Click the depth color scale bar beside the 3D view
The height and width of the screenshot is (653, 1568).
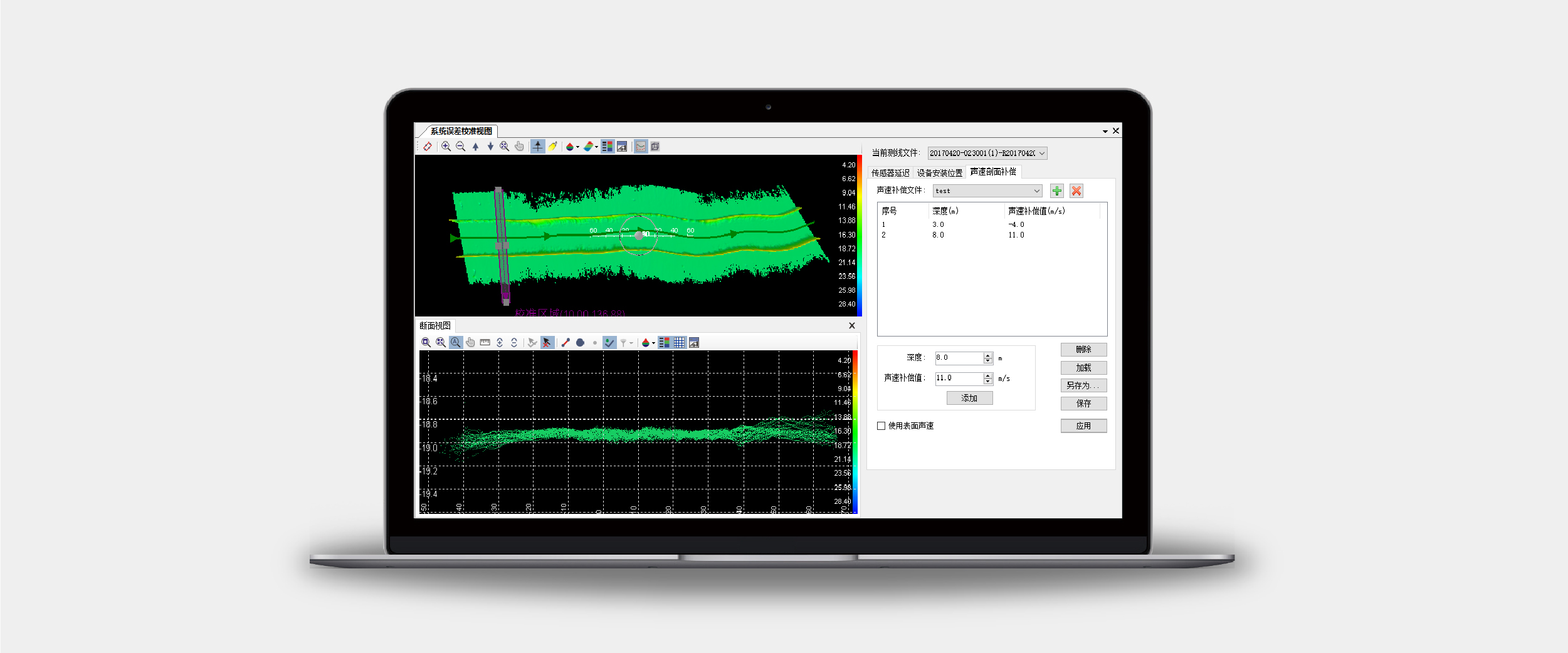pyautogui.click(x=860, y=235)
